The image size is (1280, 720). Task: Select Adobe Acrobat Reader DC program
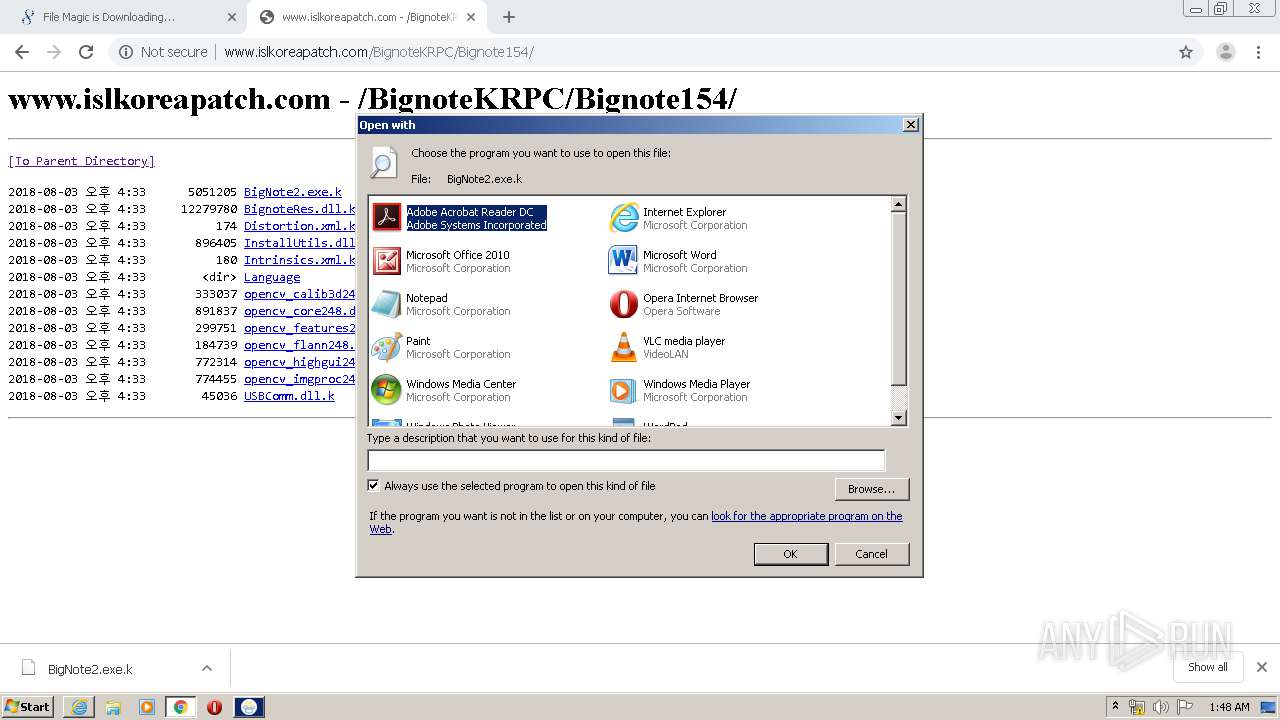pos(460,218)
